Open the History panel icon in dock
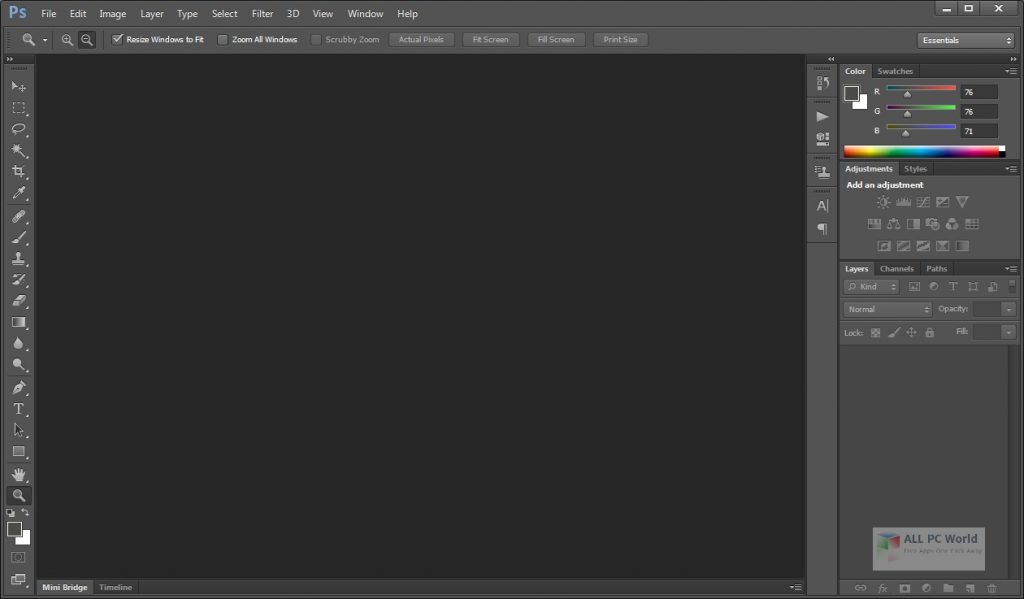 (822, 83)
